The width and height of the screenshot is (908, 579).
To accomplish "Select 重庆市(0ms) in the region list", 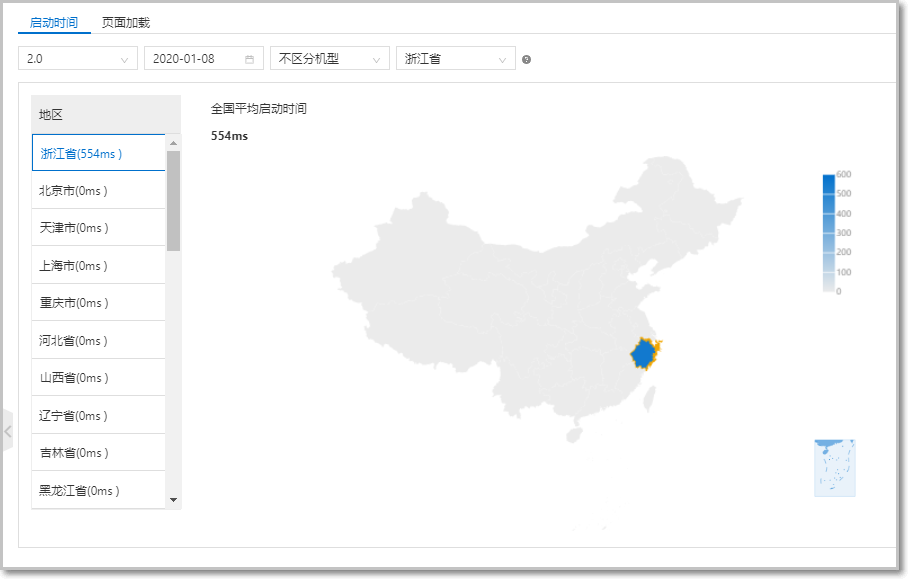I will tap(98, 302).
